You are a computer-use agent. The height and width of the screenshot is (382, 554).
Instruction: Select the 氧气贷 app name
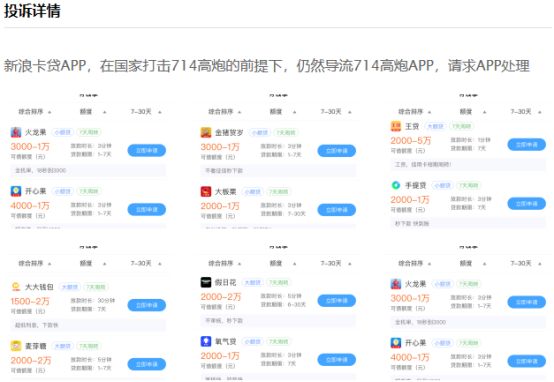click(225, 342)
